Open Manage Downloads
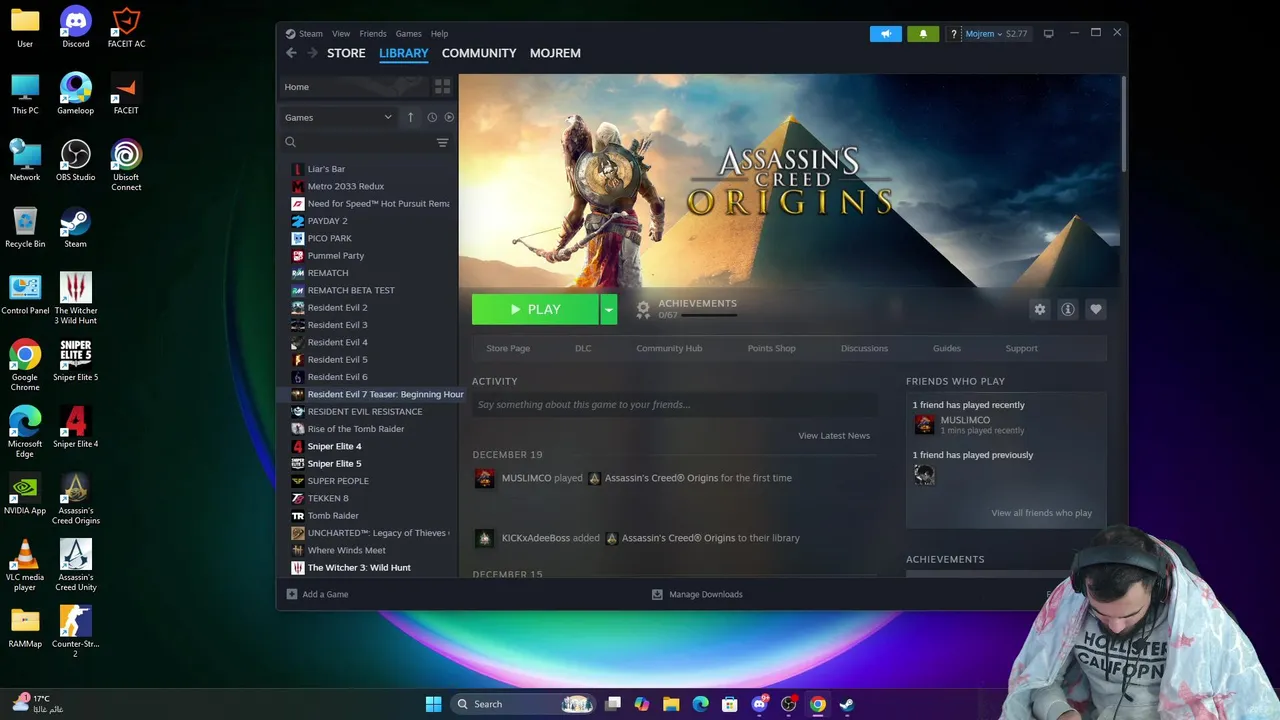This screenshot has width=1280, height=720. point(697,594)
